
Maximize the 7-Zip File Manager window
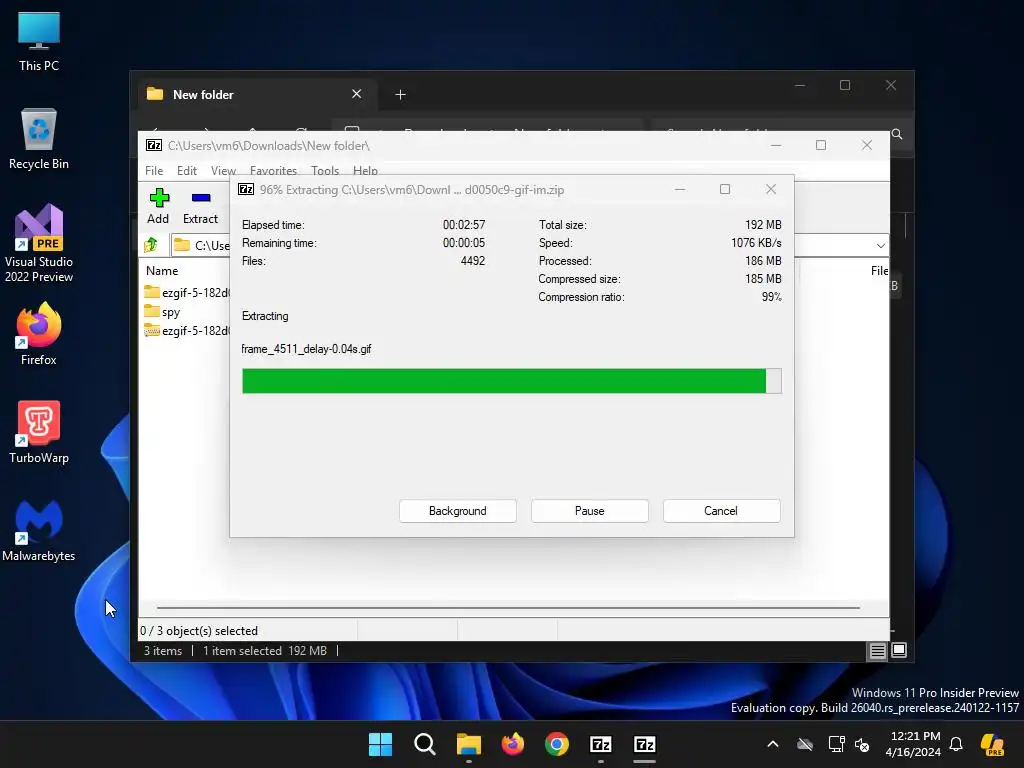(x=821, y=145)
